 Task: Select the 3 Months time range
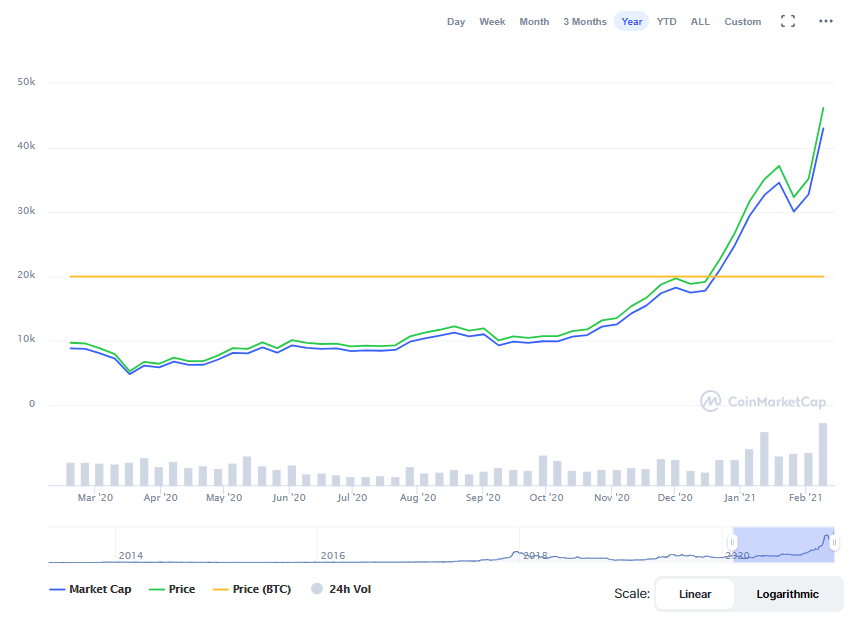point(585,22)
